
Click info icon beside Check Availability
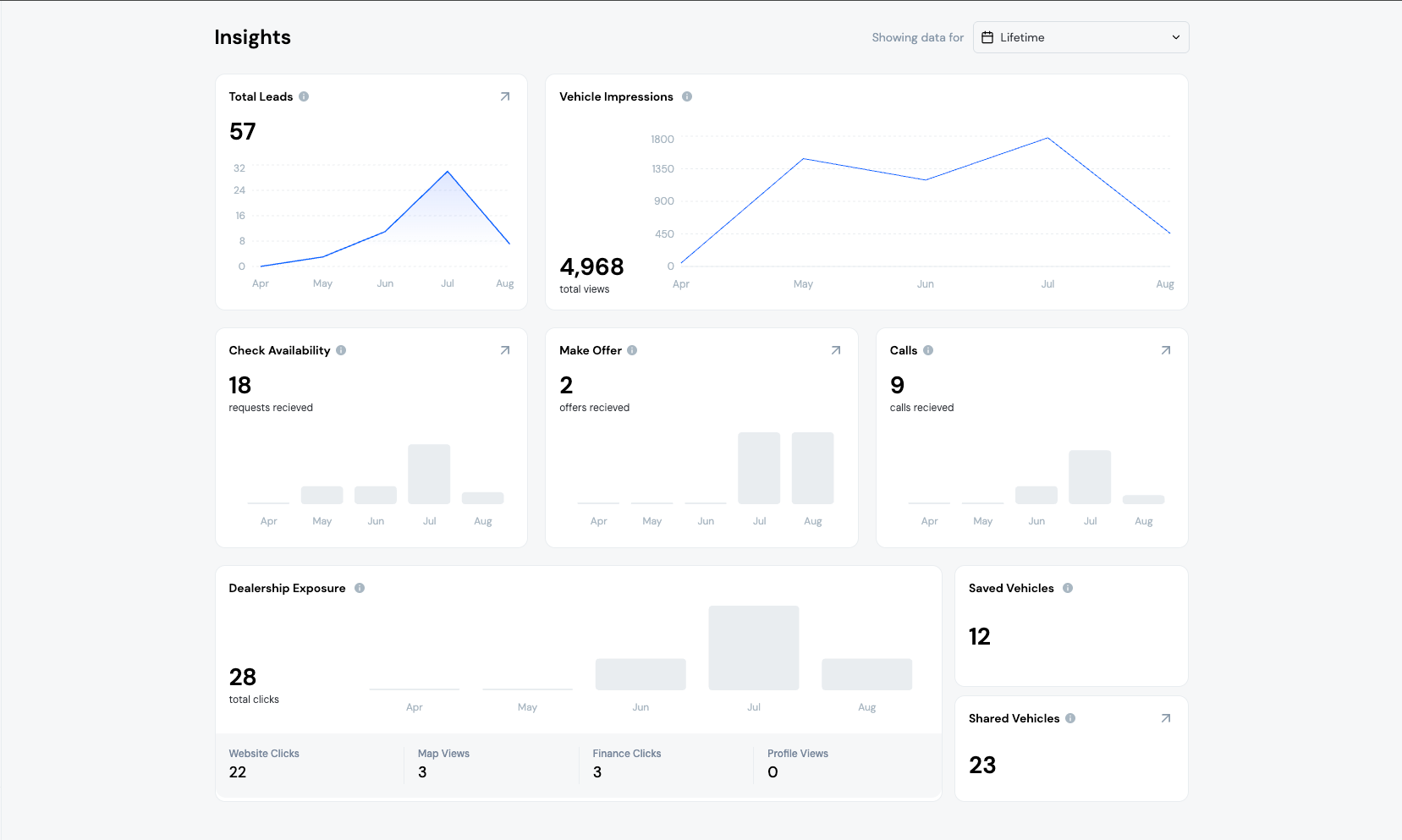tap(341, 350)
